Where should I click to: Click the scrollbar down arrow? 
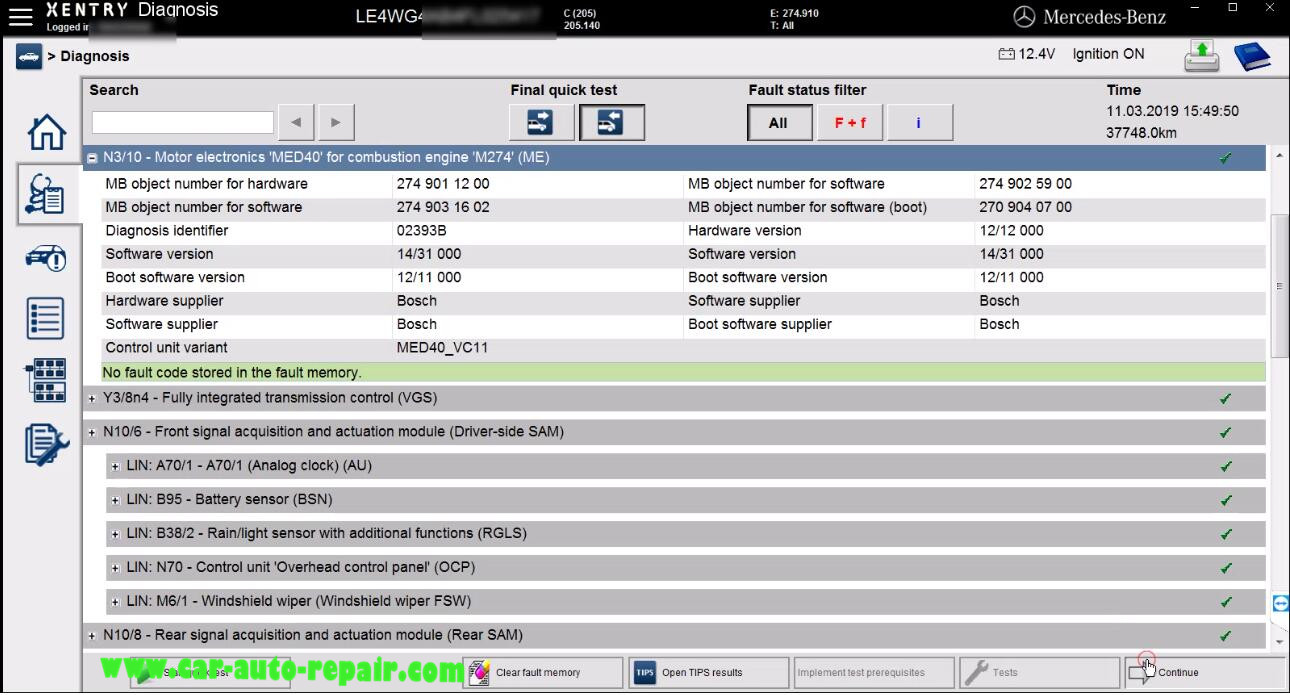1279,641
